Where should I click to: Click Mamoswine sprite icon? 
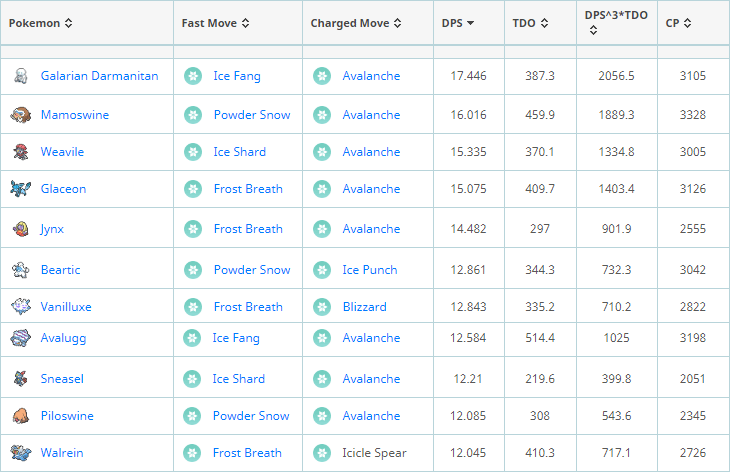(20, 115)
